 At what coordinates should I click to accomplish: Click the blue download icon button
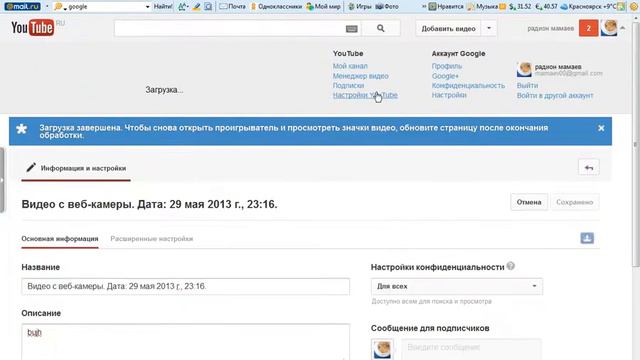click(587, 238)
